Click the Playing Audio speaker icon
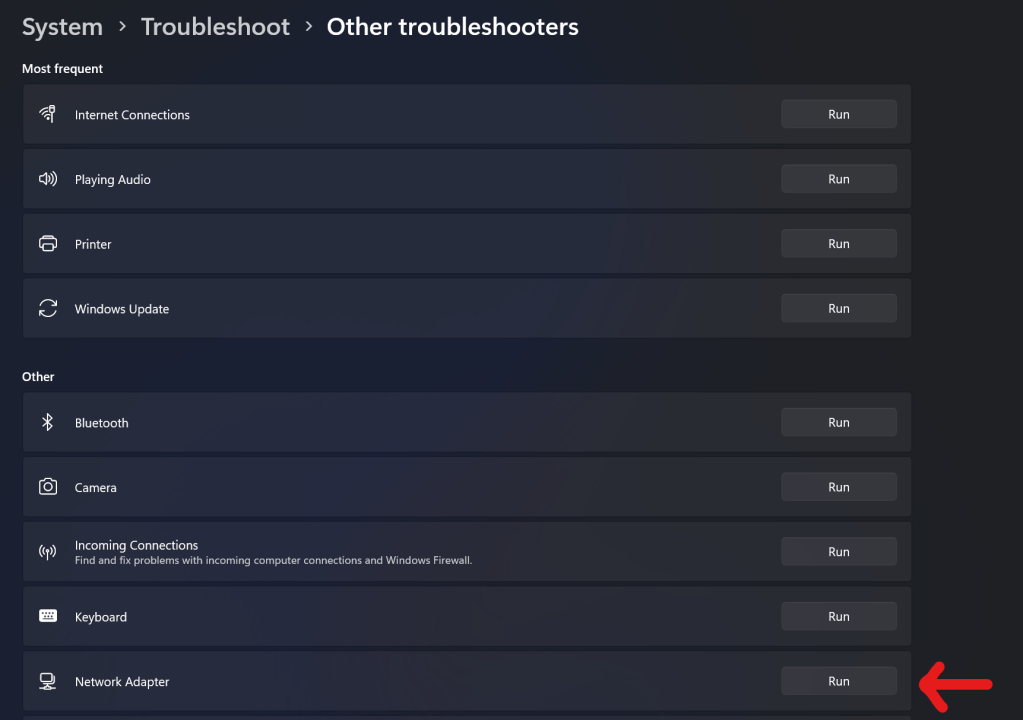The image size is (1023, 720). (47, 179)
